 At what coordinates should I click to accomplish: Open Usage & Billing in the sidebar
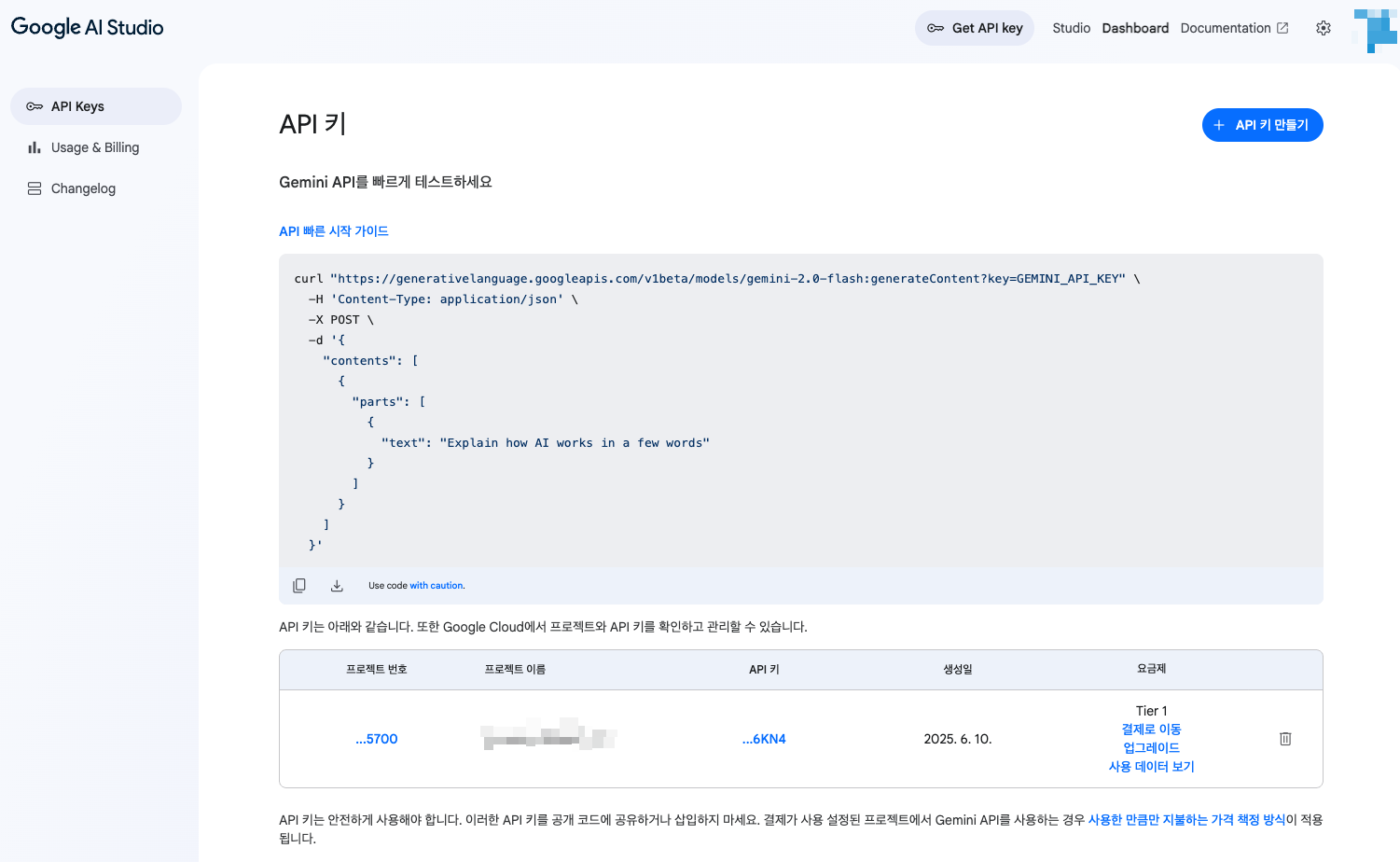pyautogui.click(x=96, y=147)
